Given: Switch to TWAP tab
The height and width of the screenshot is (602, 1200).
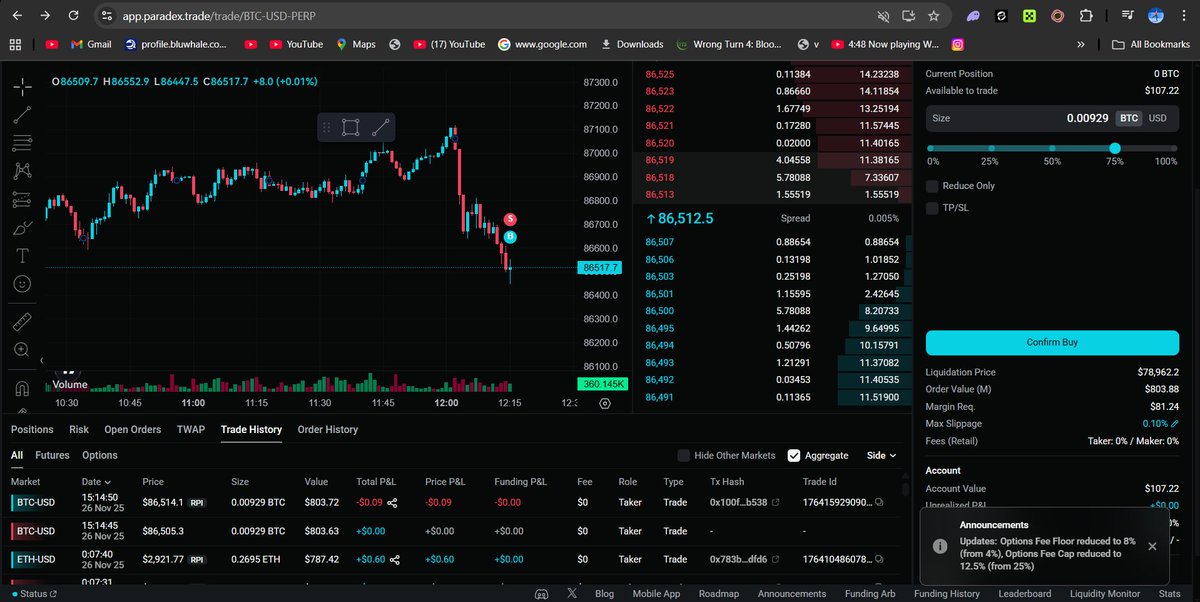Looking at the screenshot, I should pyautogui.click(x=191, y=429).
